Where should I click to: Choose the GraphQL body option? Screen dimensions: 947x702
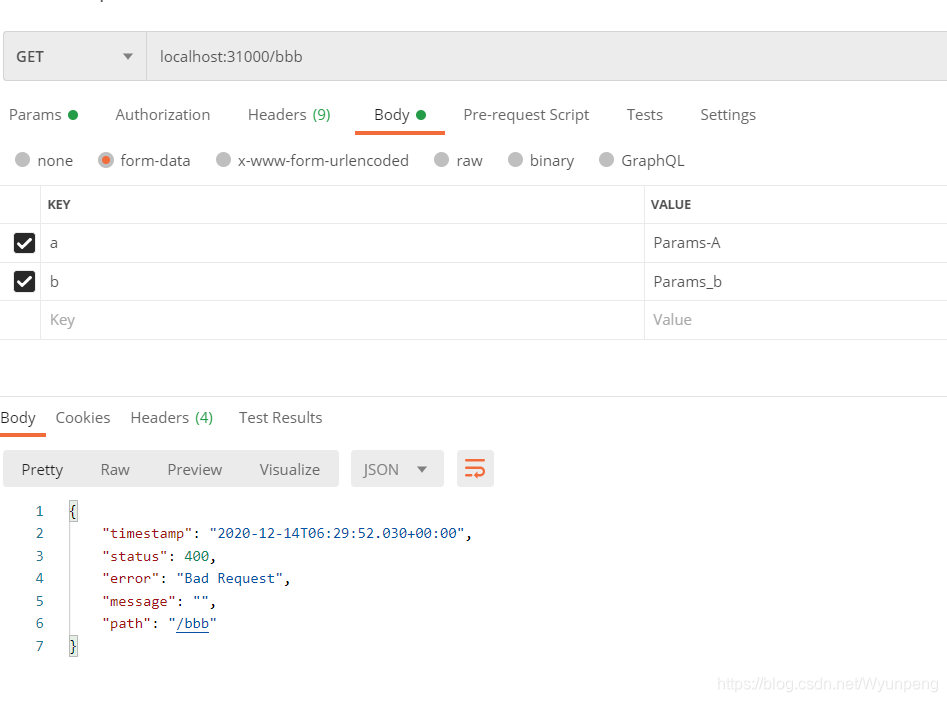[606, 160]
